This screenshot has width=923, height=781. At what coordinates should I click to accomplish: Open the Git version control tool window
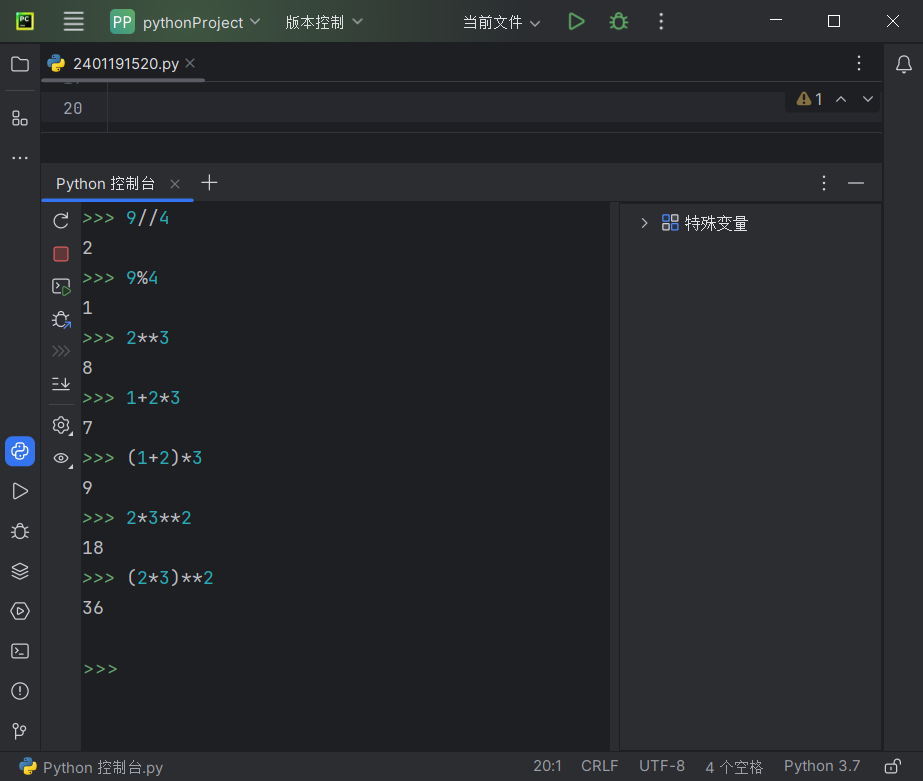point(20,730)
